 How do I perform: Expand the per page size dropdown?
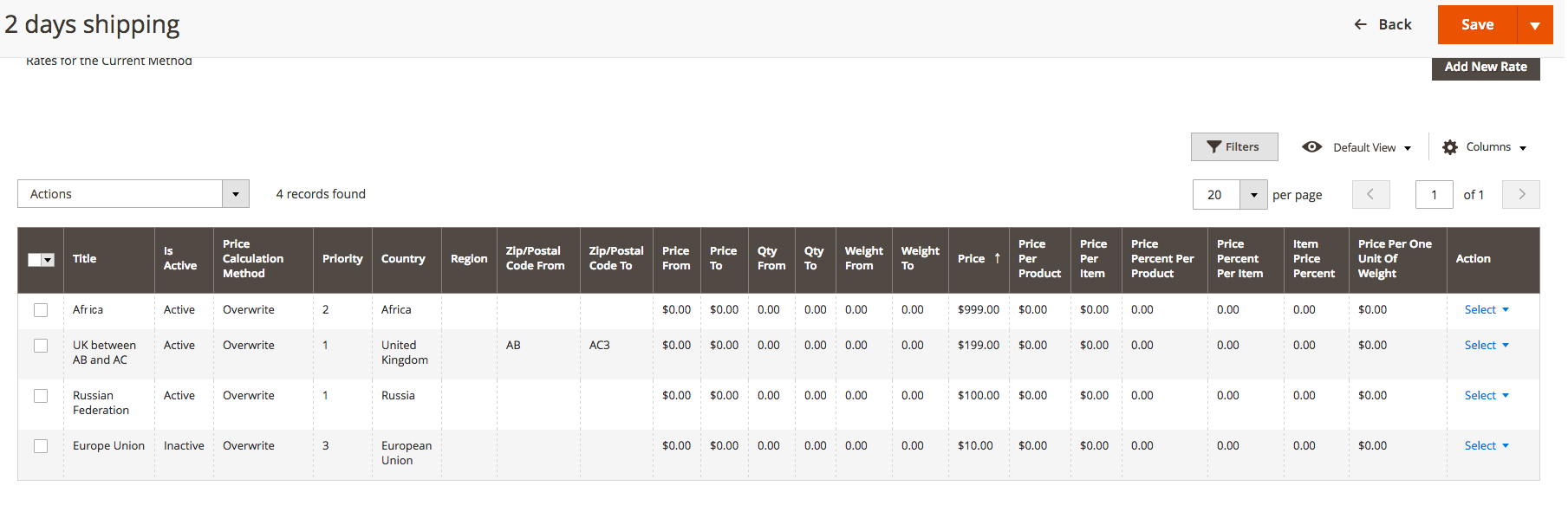tap(1253, 195)
